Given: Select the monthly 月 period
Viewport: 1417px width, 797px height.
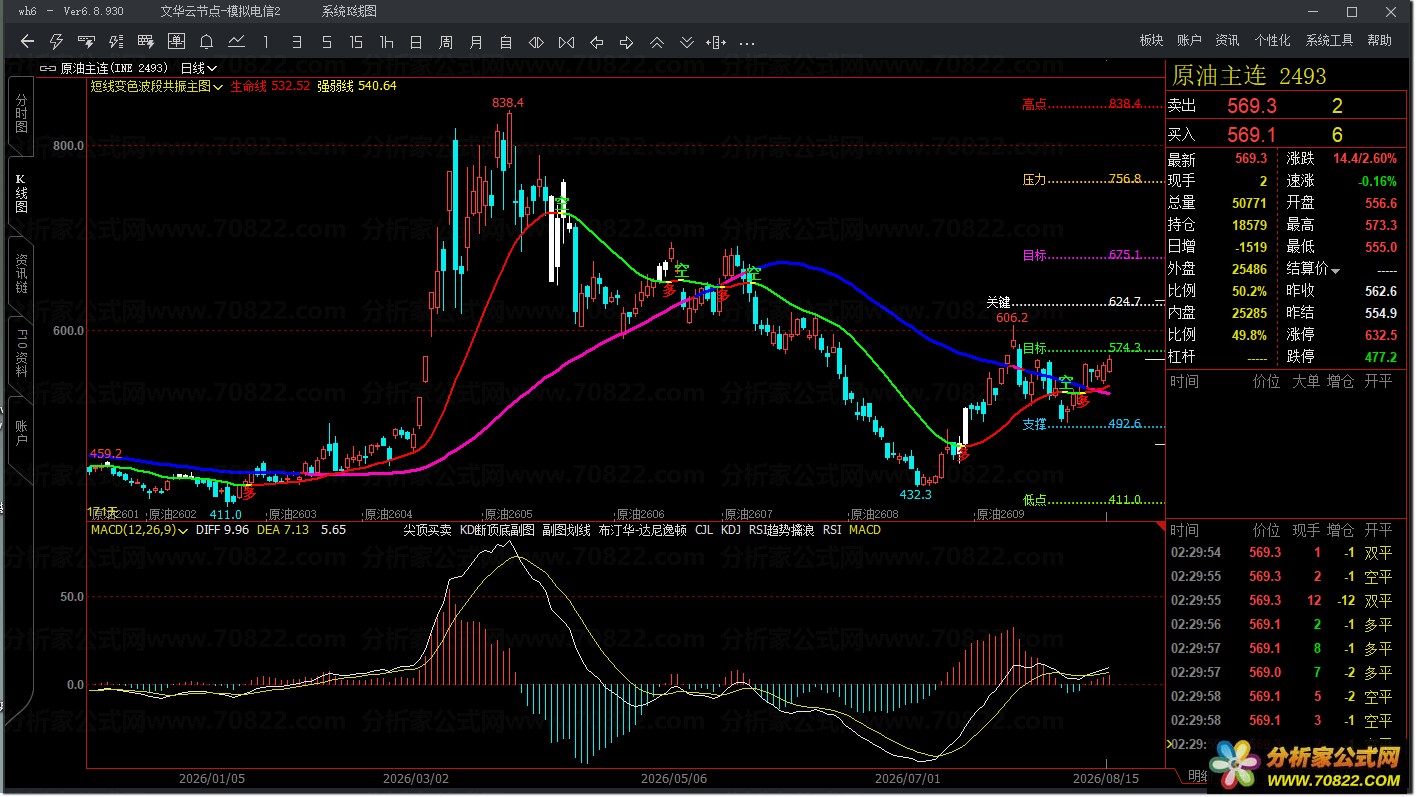Looking at the screenshot, I should (x=476, y=42).
